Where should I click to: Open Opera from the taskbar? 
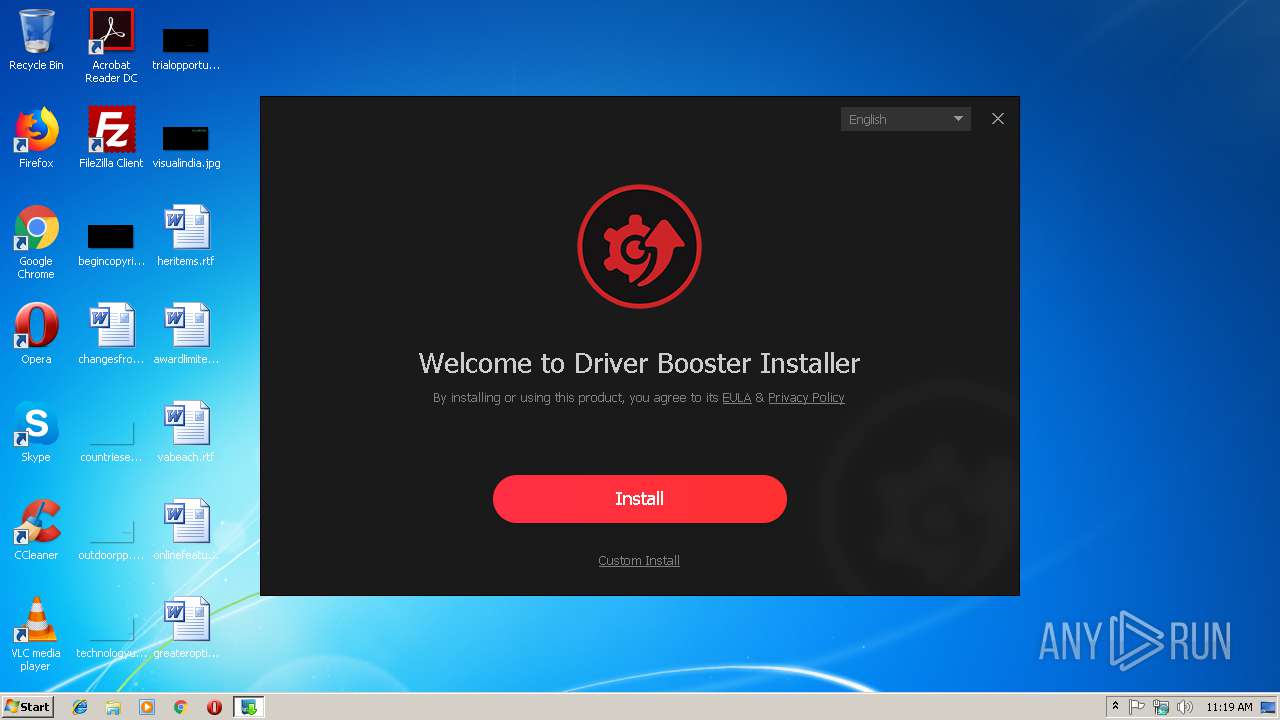[214, 707]
